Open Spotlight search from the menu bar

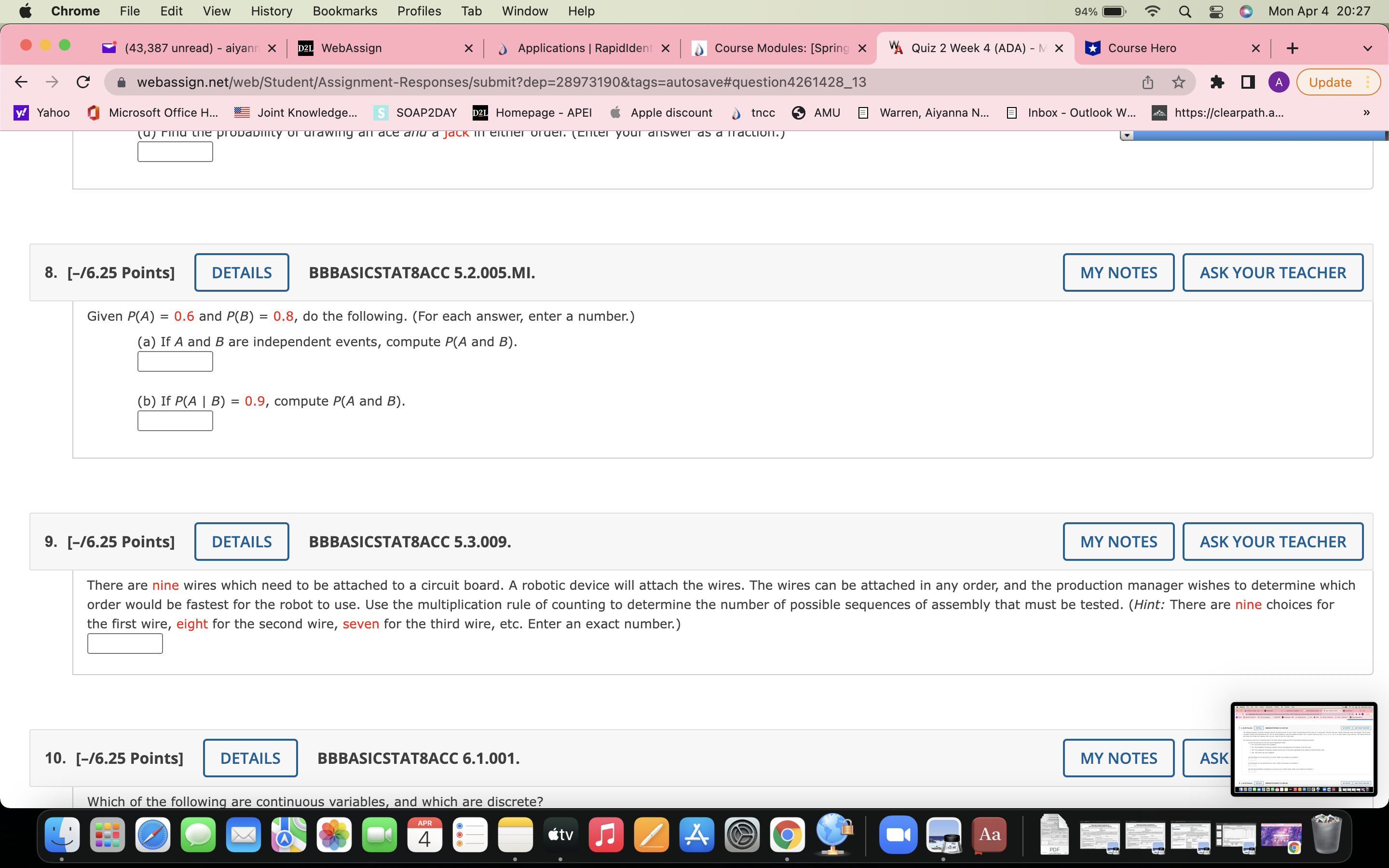1185,11
